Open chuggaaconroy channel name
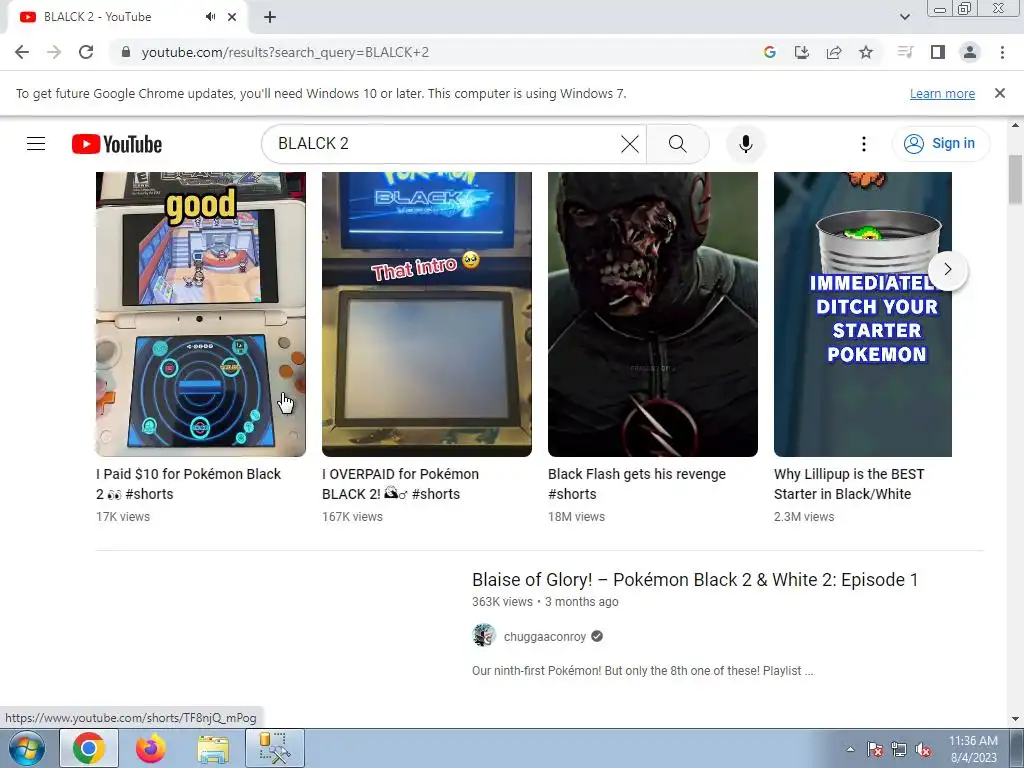Viewport: 1024px width, 768px height. pos(545,637)
